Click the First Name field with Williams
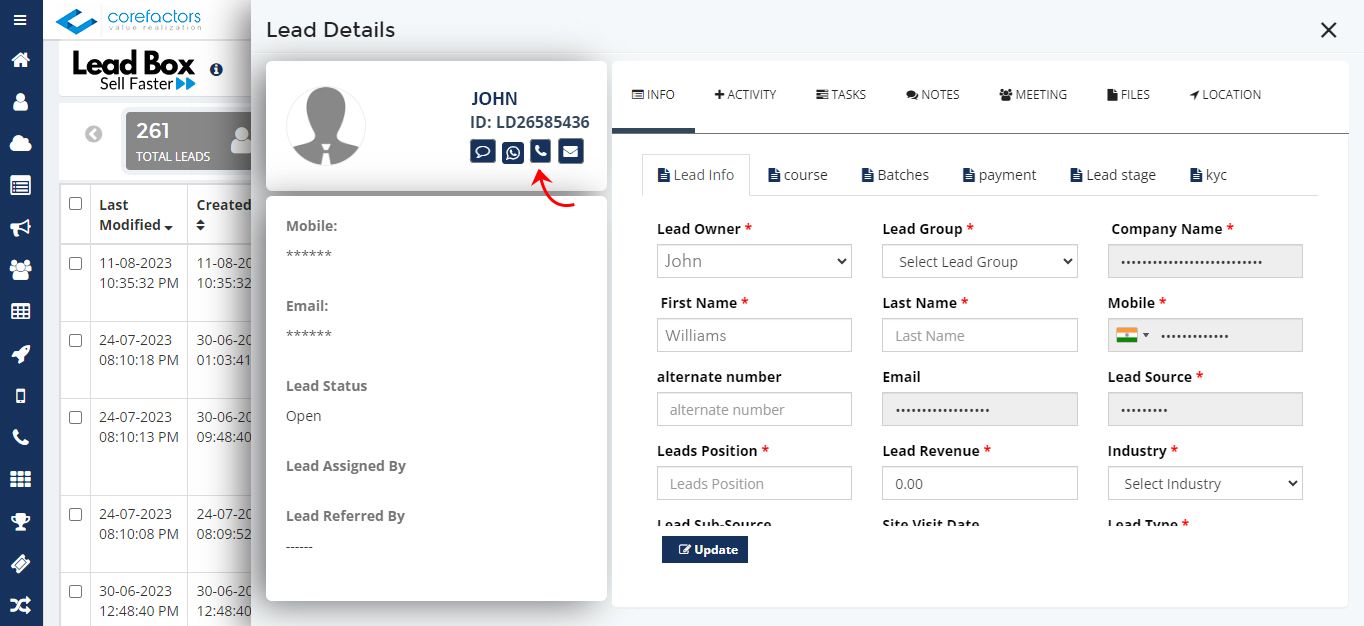 coord(754,335)
